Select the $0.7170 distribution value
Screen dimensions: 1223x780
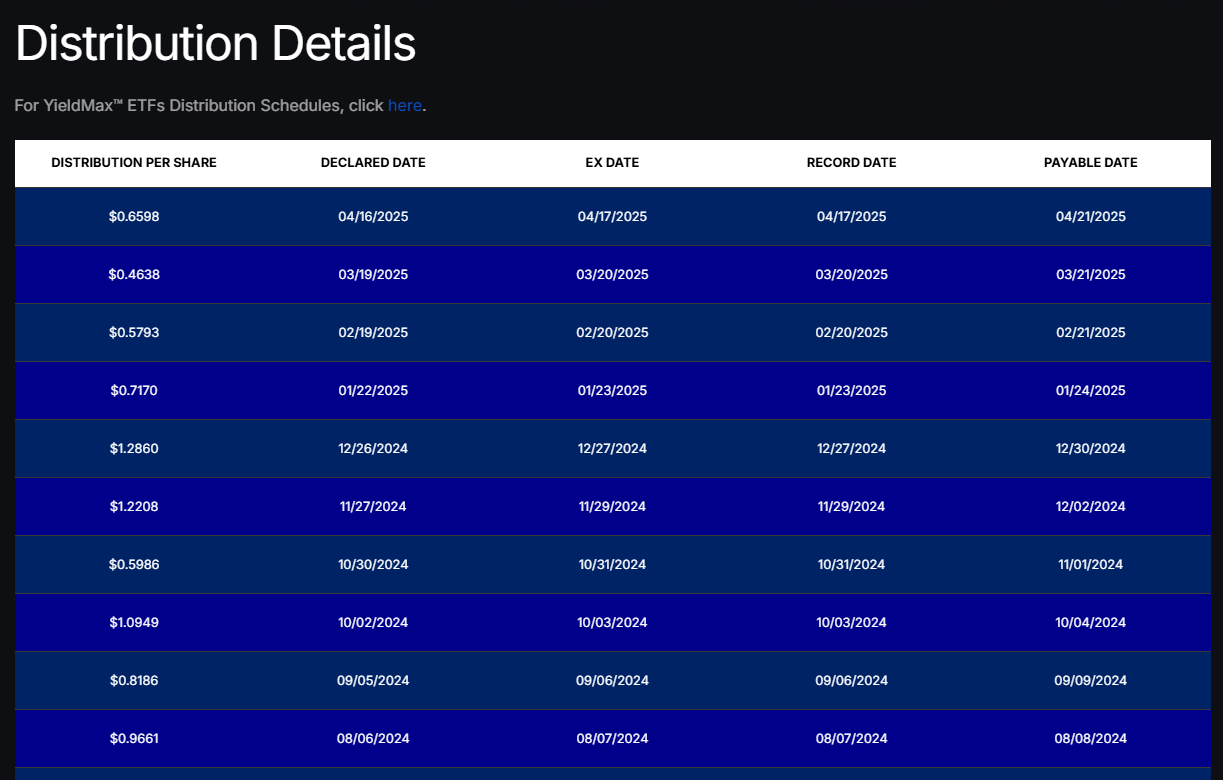134,390
